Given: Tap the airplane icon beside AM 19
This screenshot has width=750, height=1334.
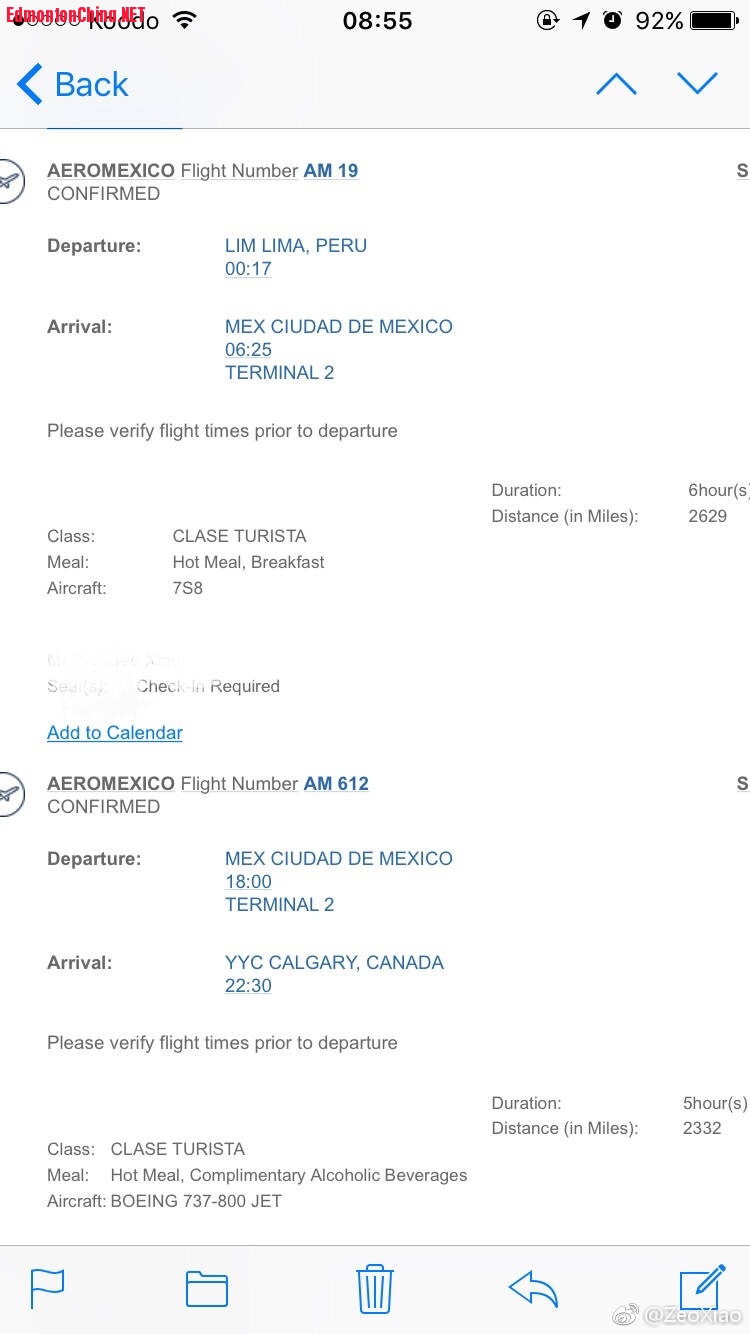Looking at the screenshot, I should tap(8, 182).
